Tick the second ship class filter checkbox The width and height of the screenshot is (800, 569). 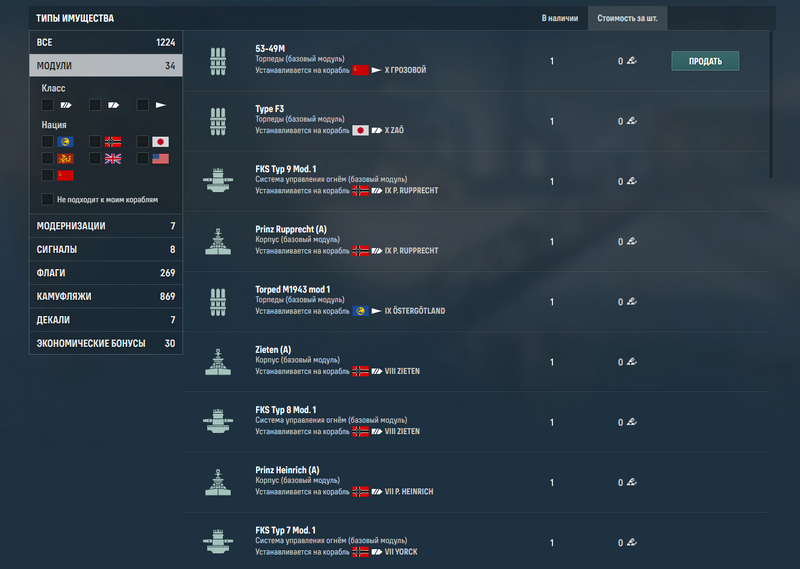95,105
